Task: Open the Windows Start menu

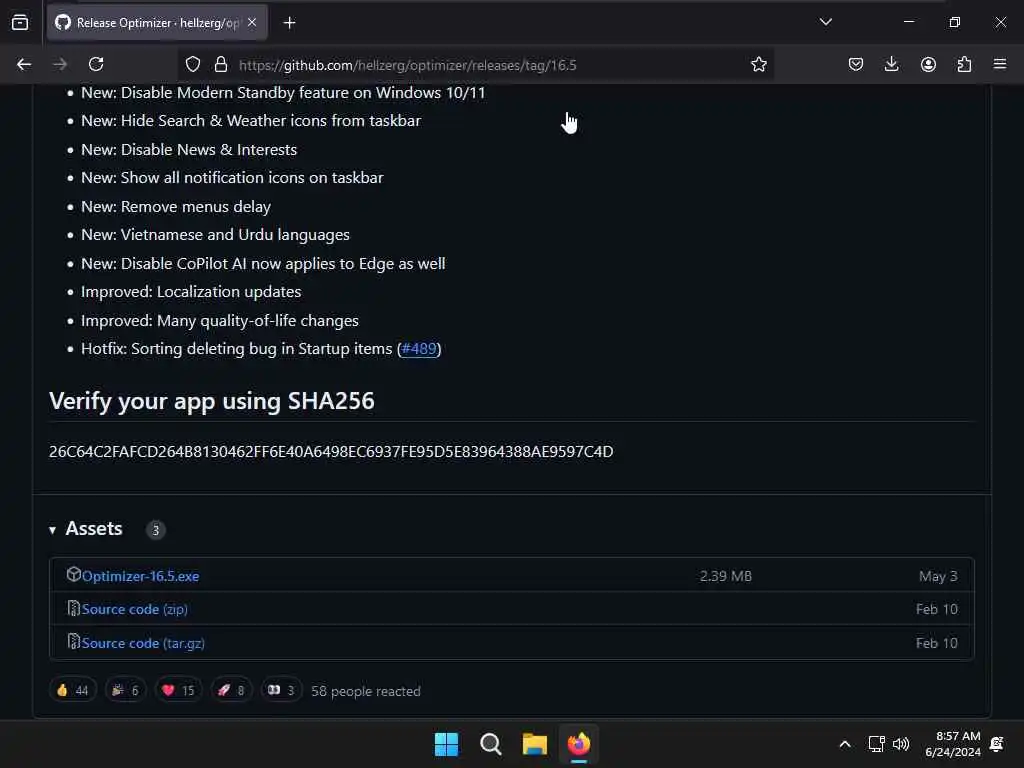Action: click(x=447, y=744)
